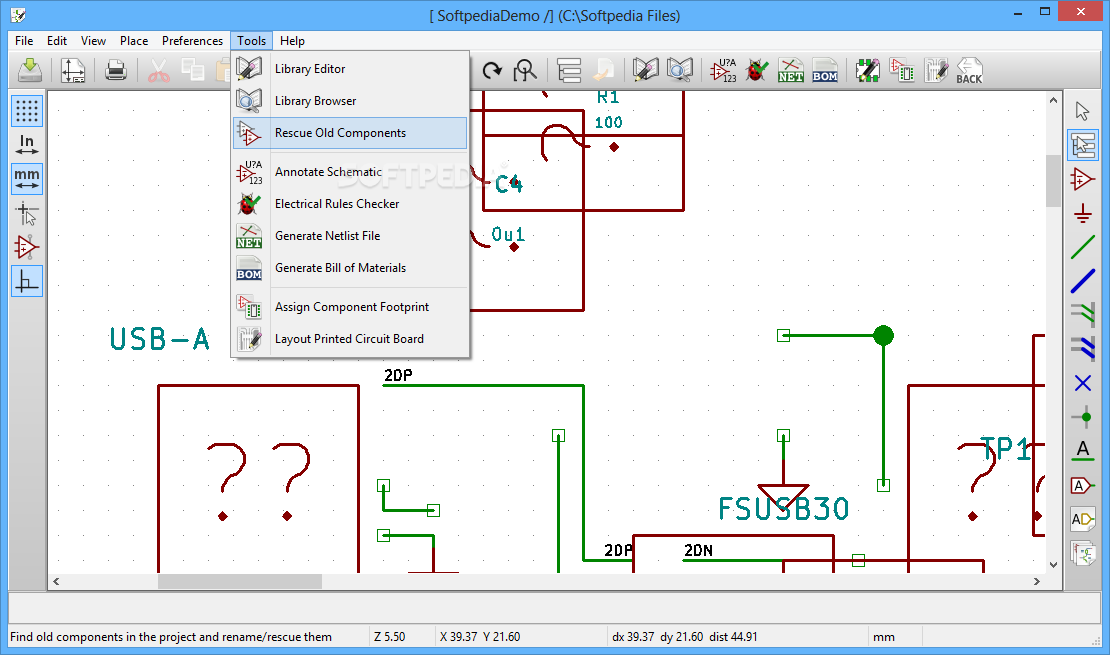Viewport: 1110px width, 655px height.
Task: Select Assign Component Footprint menu entry
Action: (350, 307)
